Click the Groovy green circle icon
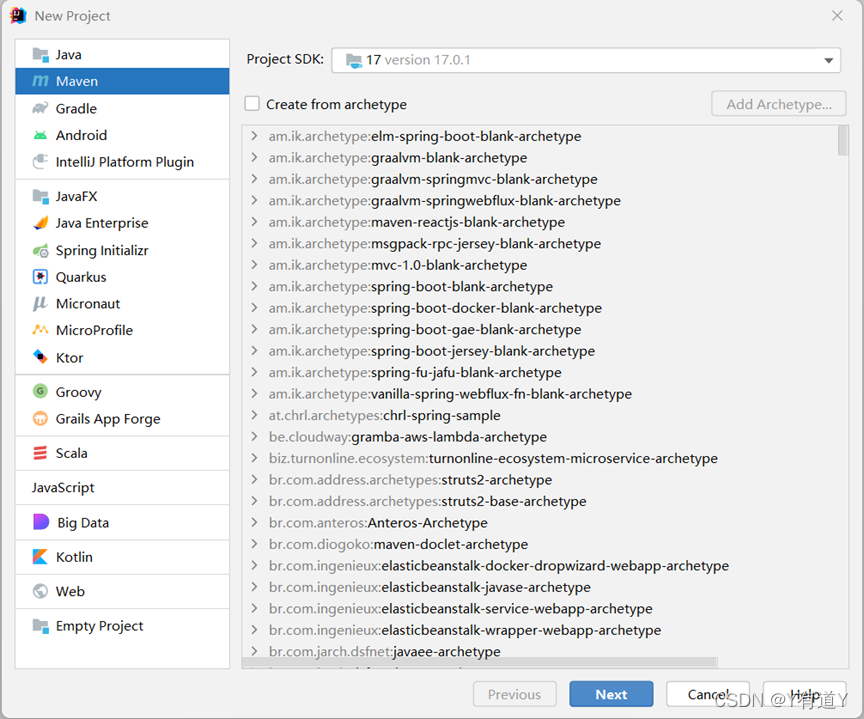The image size is (864, 719). tap(40, 391)
